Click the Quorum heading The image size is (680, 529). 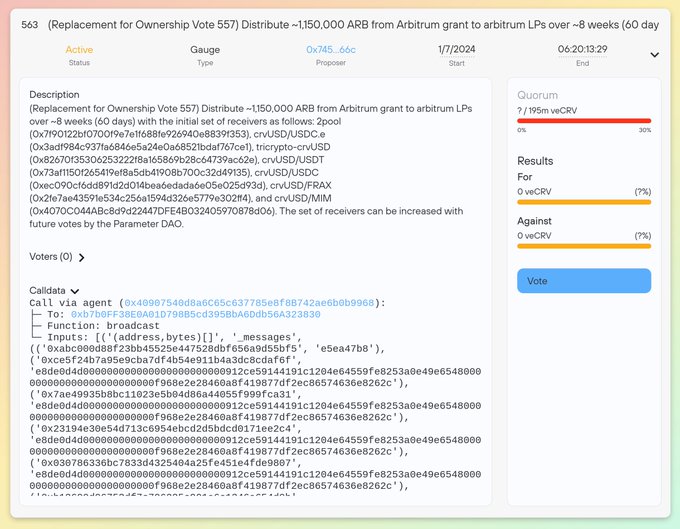[x=537, y=95]
